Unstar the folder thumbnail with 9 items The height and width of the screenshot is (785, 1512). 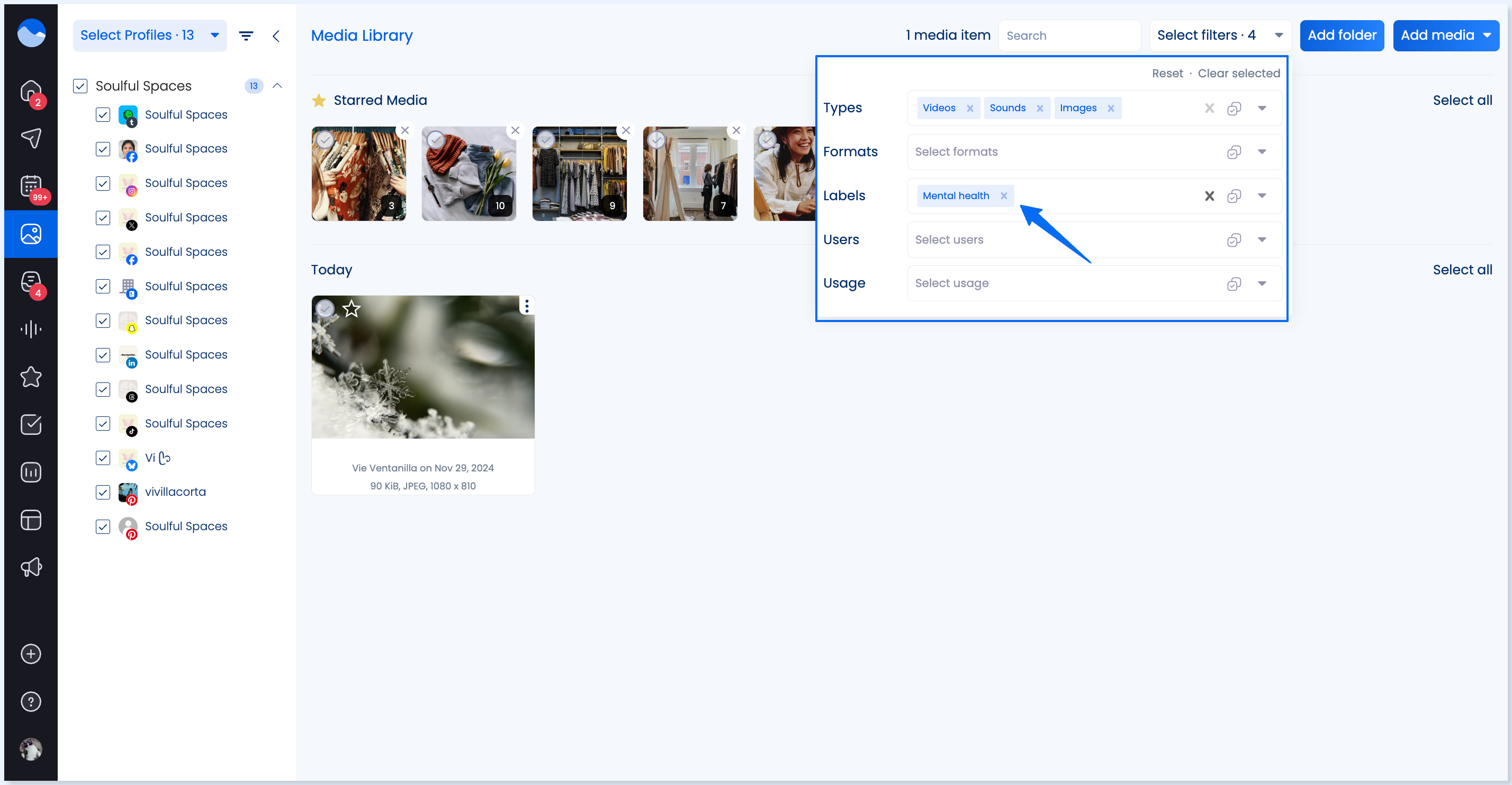626,130
